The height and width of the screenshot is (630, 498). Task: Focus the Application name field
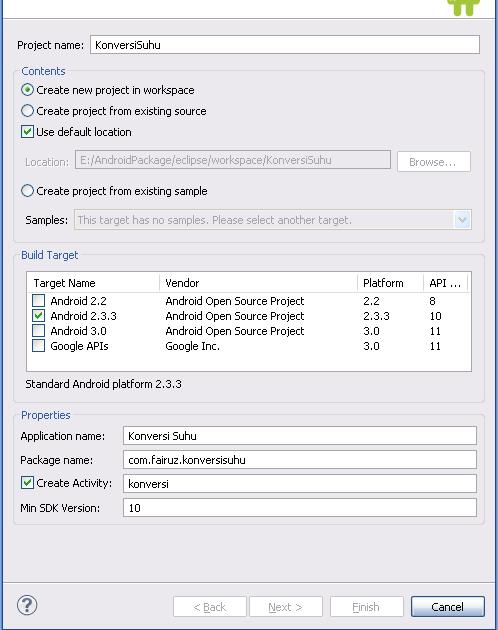coord(300,436)
